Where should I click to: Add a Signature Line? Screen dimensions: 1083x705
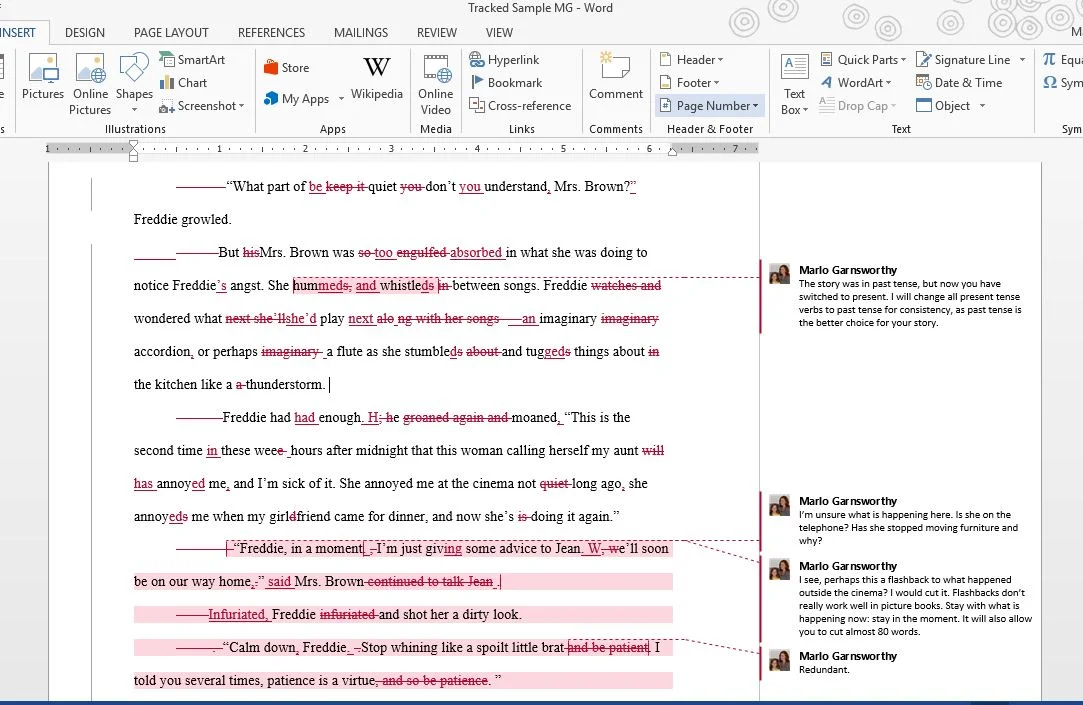pyautogui.click(x=964, y=59)
